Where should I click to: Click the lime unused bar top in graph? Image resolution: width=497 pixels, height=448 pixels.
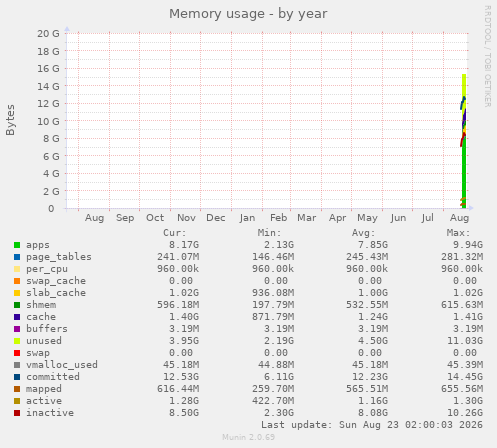[x=464, y=85]
